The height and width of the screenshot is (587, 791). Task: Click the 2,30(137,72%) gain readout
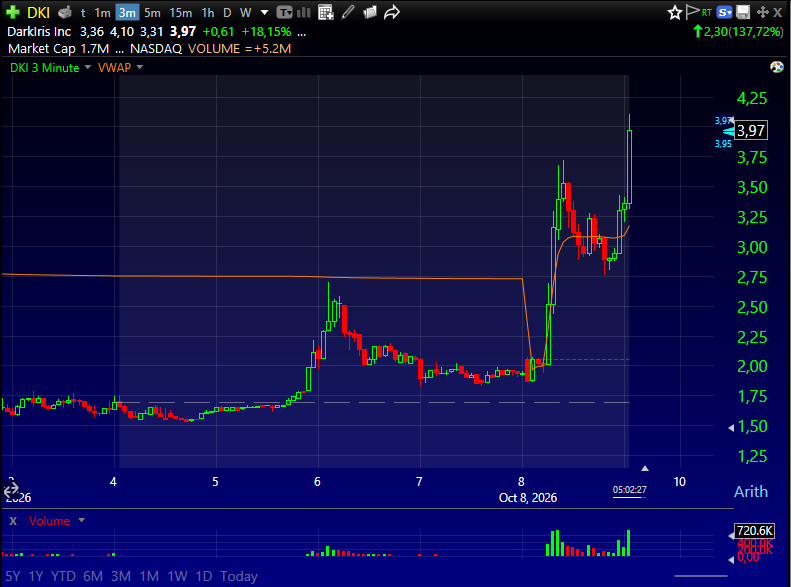pos(739,32)
